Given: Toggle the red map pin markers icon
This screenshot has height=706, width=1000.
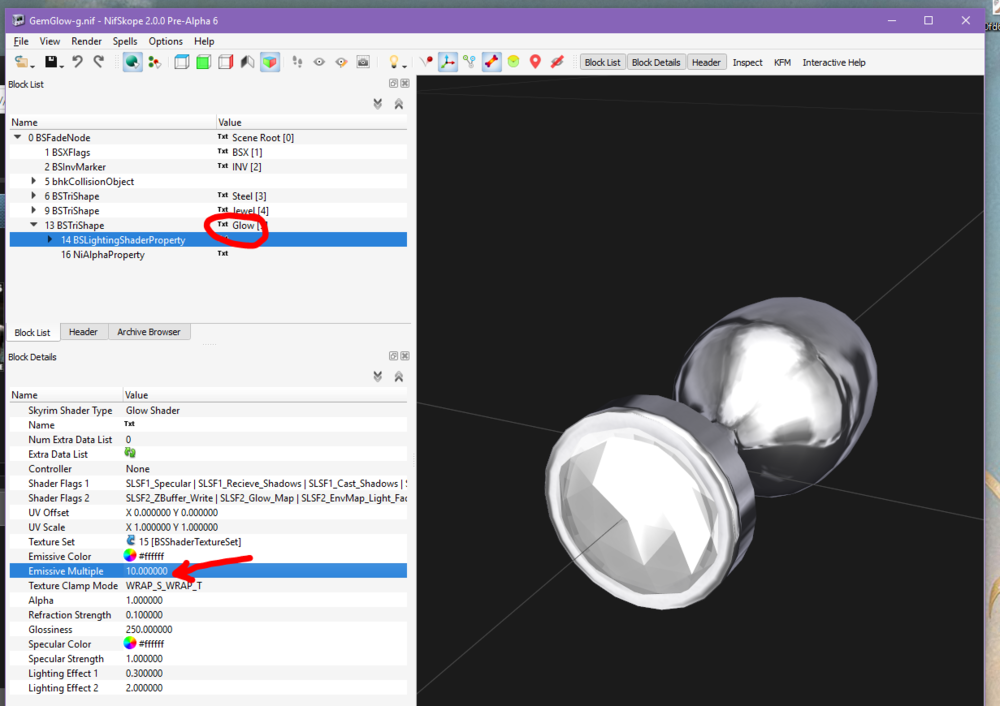Looking at the screenshot, I should (535, 62).
